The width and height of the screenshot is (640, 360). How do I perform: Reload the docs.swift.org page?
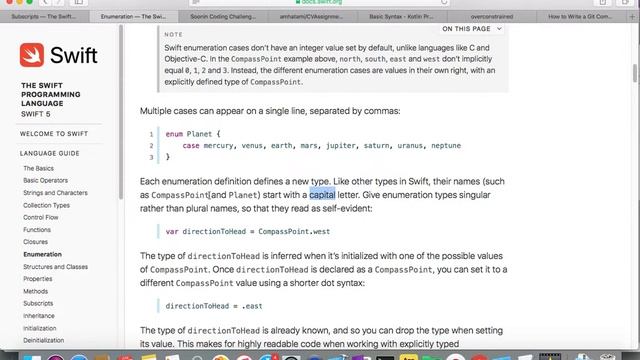[444, 2]
